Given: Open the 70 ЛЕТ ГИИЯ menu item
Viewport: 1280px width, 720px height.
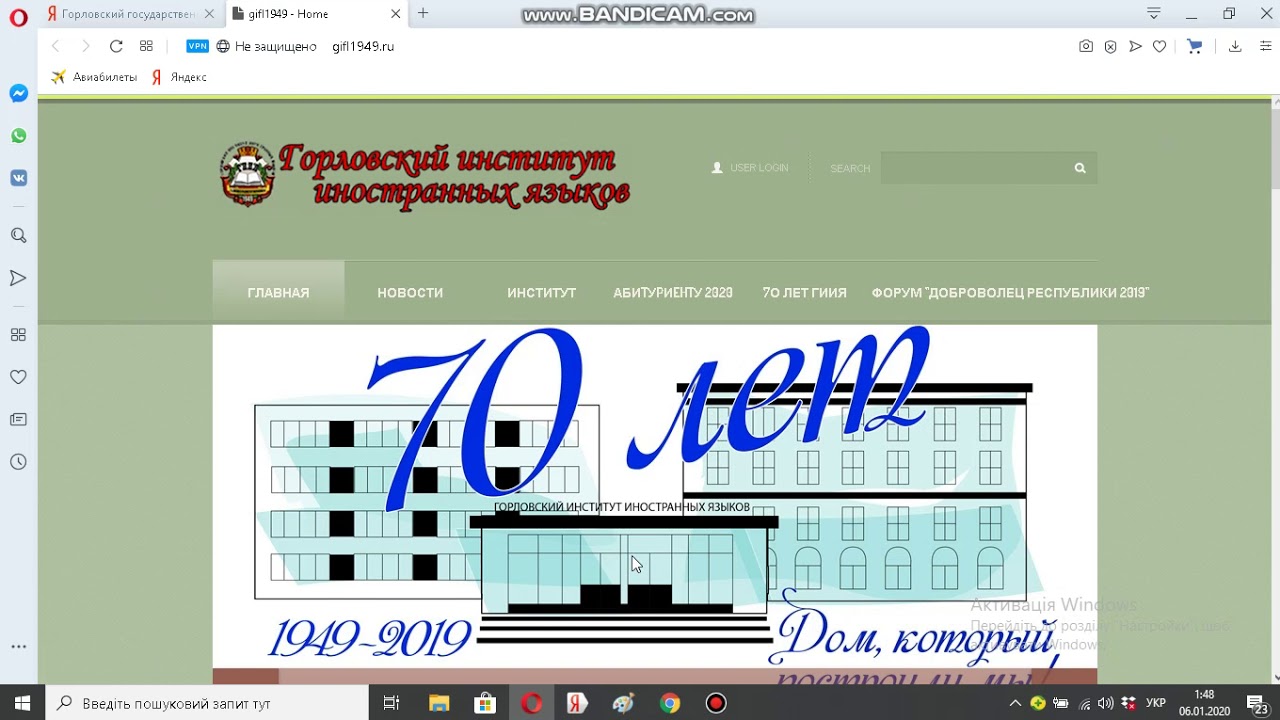Looking at the screenshot, I should [804, 293].
